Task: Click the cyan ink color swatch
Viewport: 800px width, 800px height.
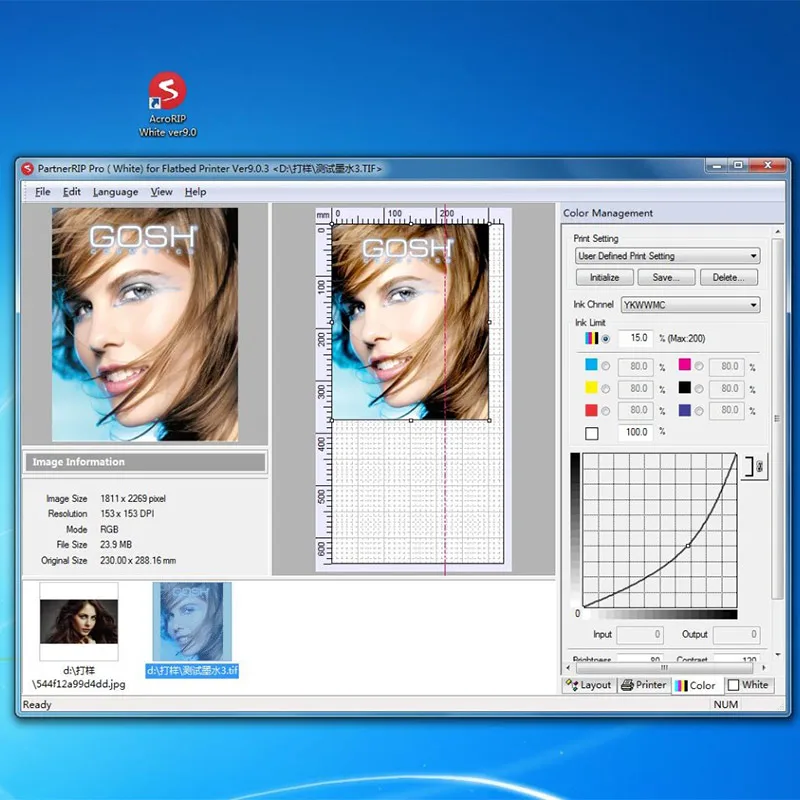Action: point(593,366)
